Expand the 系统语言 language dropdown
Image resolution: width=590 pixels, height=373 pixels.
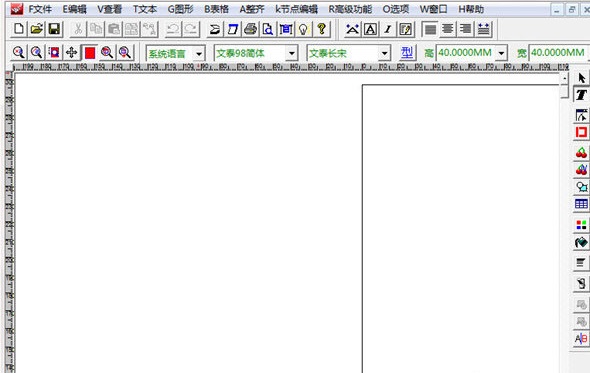pos(199,53)
